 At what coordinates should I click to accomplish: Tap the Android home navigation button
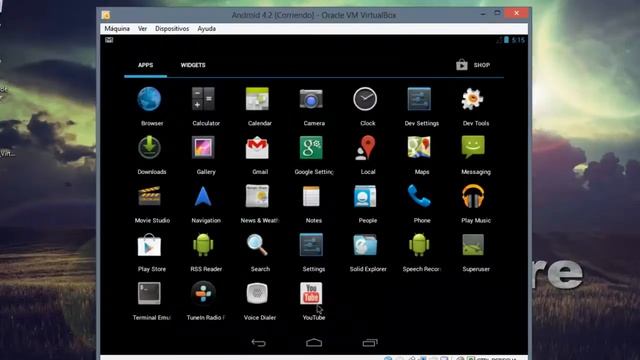pos(314,343)
